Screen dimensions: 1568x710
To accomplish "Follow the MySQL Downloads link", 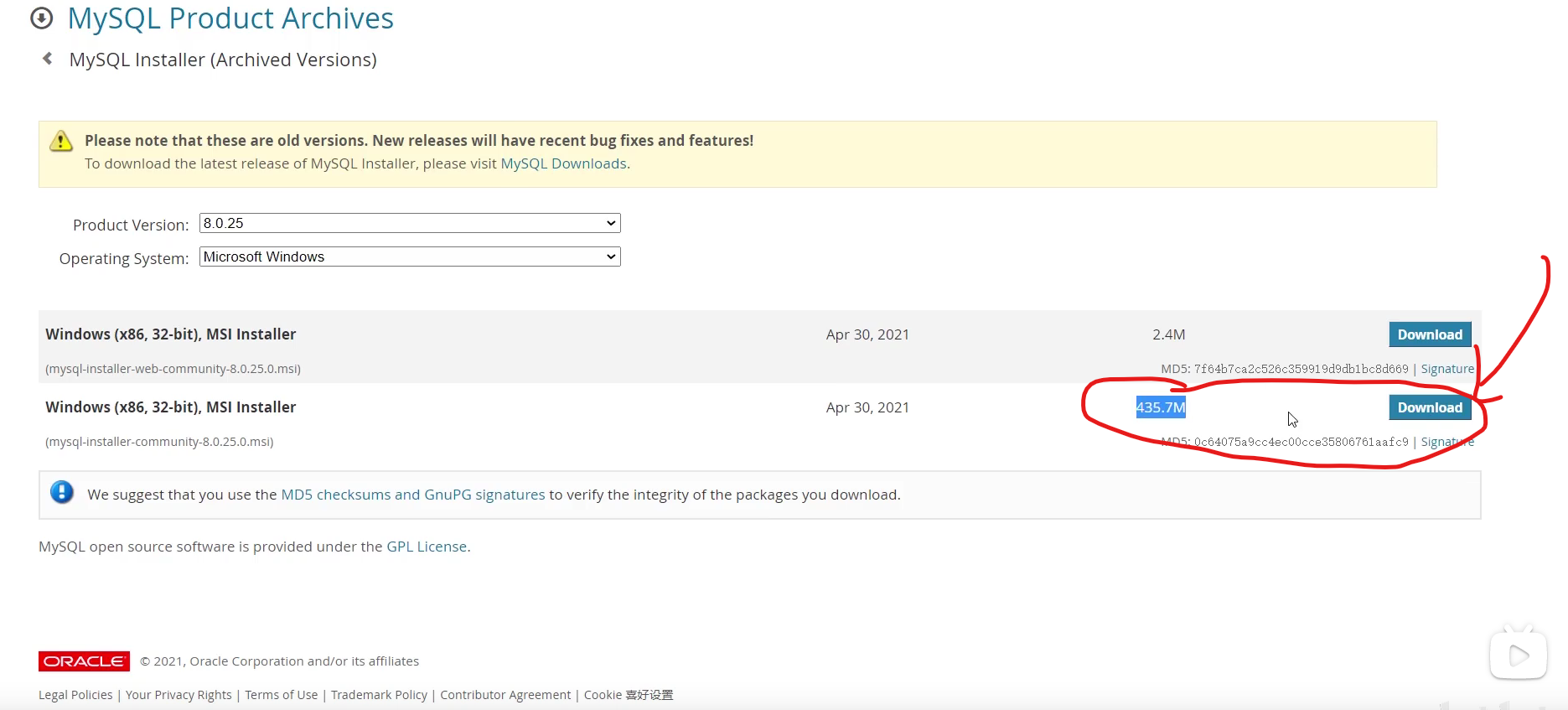I will coord(564,163).
